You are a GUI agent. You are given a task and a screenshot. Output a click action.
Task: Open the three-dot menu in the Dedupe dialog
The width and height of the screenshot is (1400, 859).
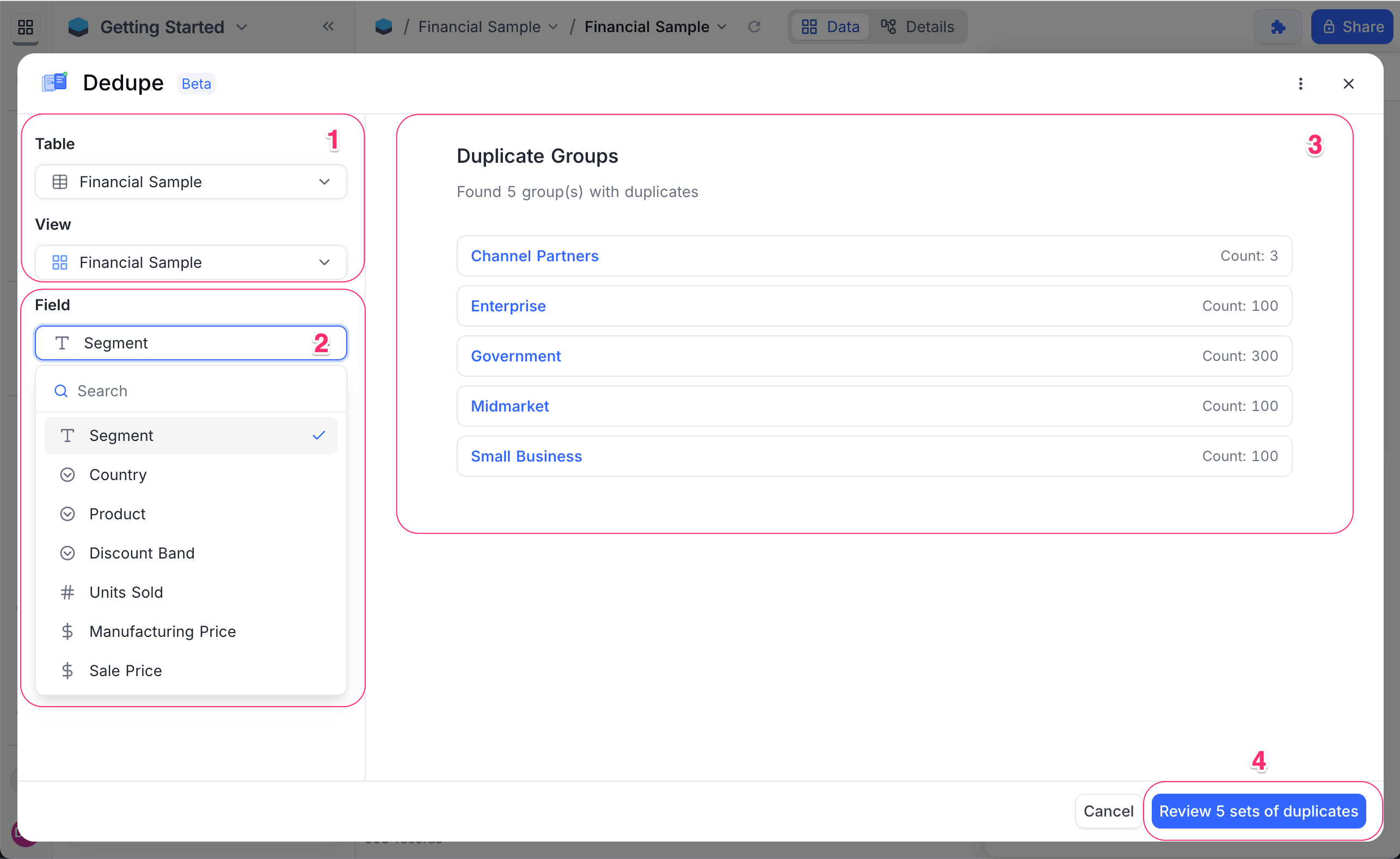click(x=1301, y=83)
